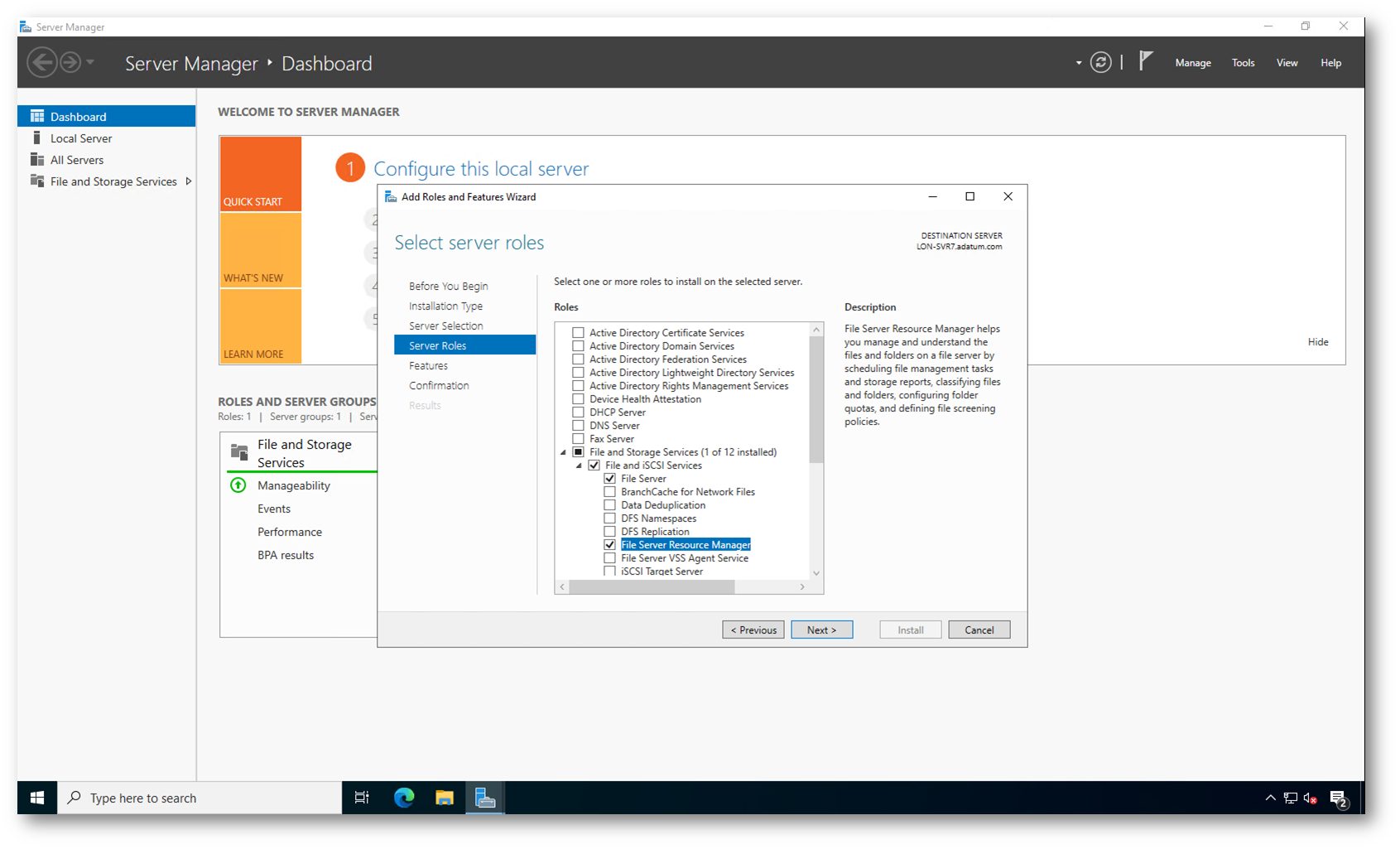The width and height of the screenshot is (1400, 849).
Task: Open the Manage menu
Action: (x=1192, y=63)
